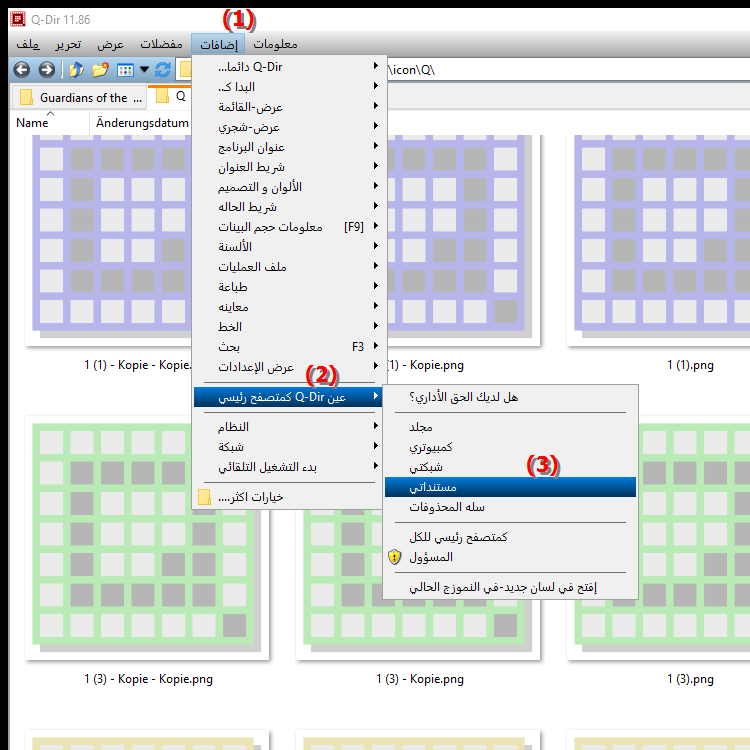Viewport: 750px width, 750px height.
Task: Expand the البدا كـ submenu
Action: click(288, 87)
